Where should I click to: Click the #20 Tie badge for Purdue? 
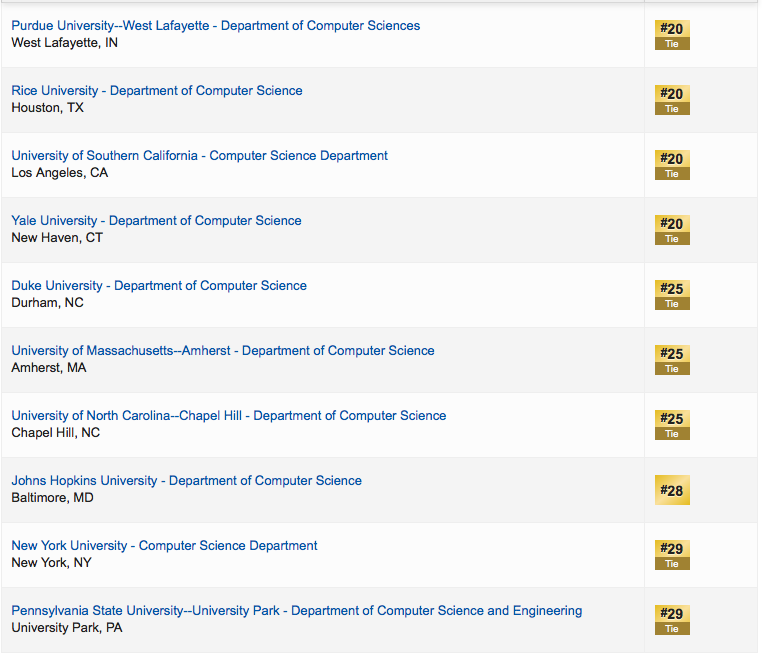[672, 35]
